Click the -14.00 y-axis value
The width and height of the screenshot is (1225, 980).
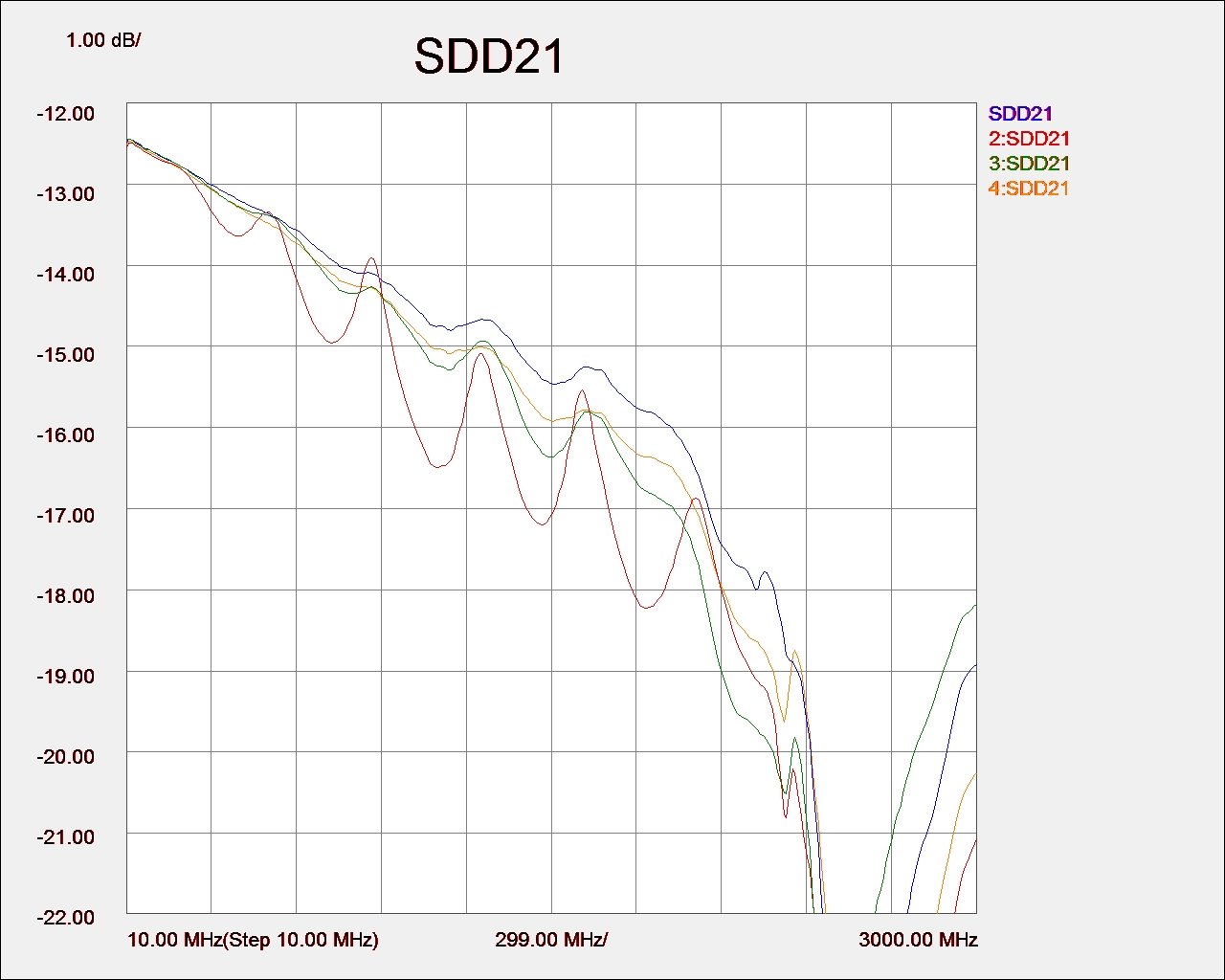[65, 275]
